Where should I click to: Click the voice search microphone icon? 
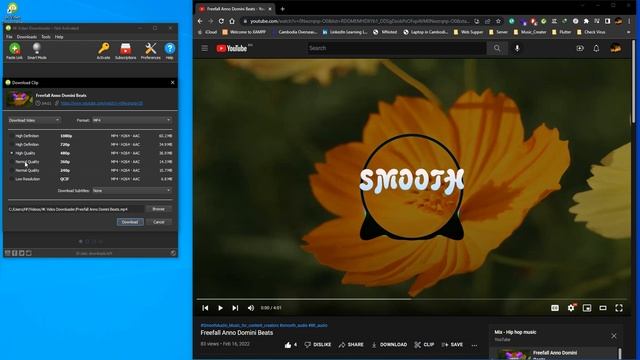coord(517,48)
